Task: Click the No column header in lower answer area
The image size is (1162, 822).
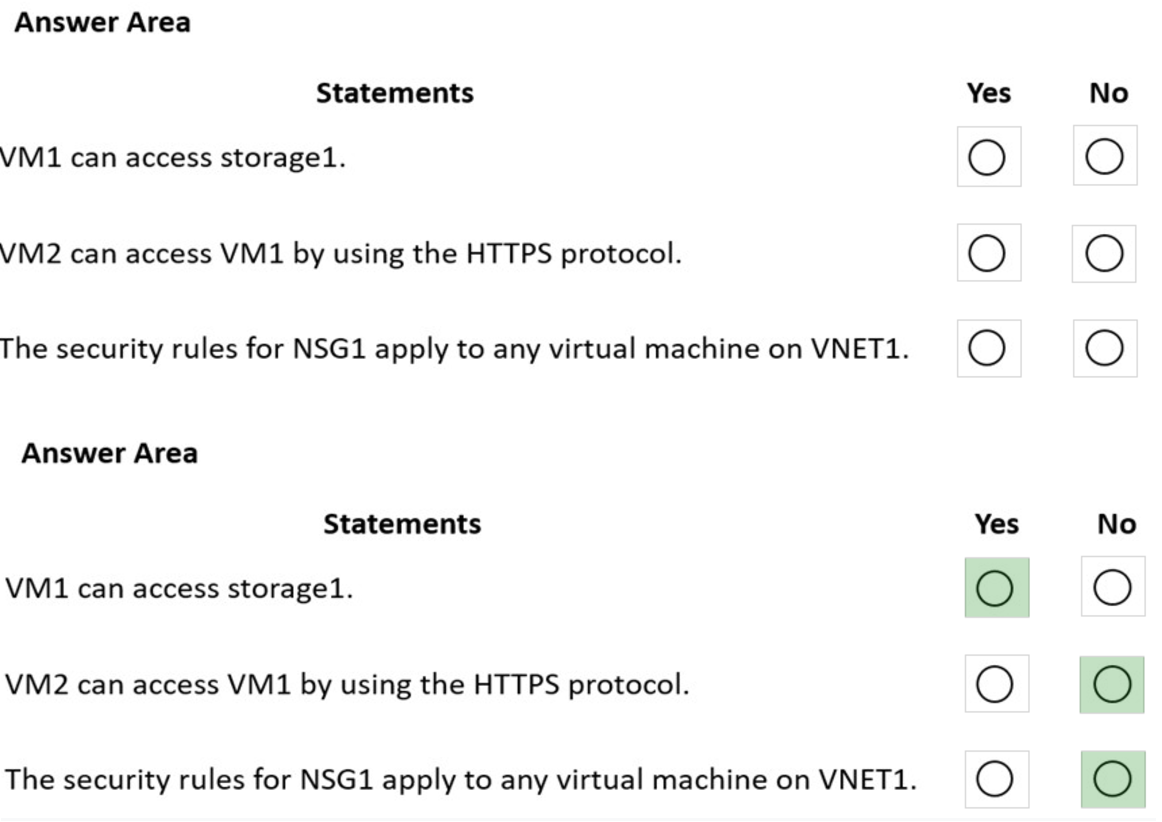Action: pos(1115,524)
